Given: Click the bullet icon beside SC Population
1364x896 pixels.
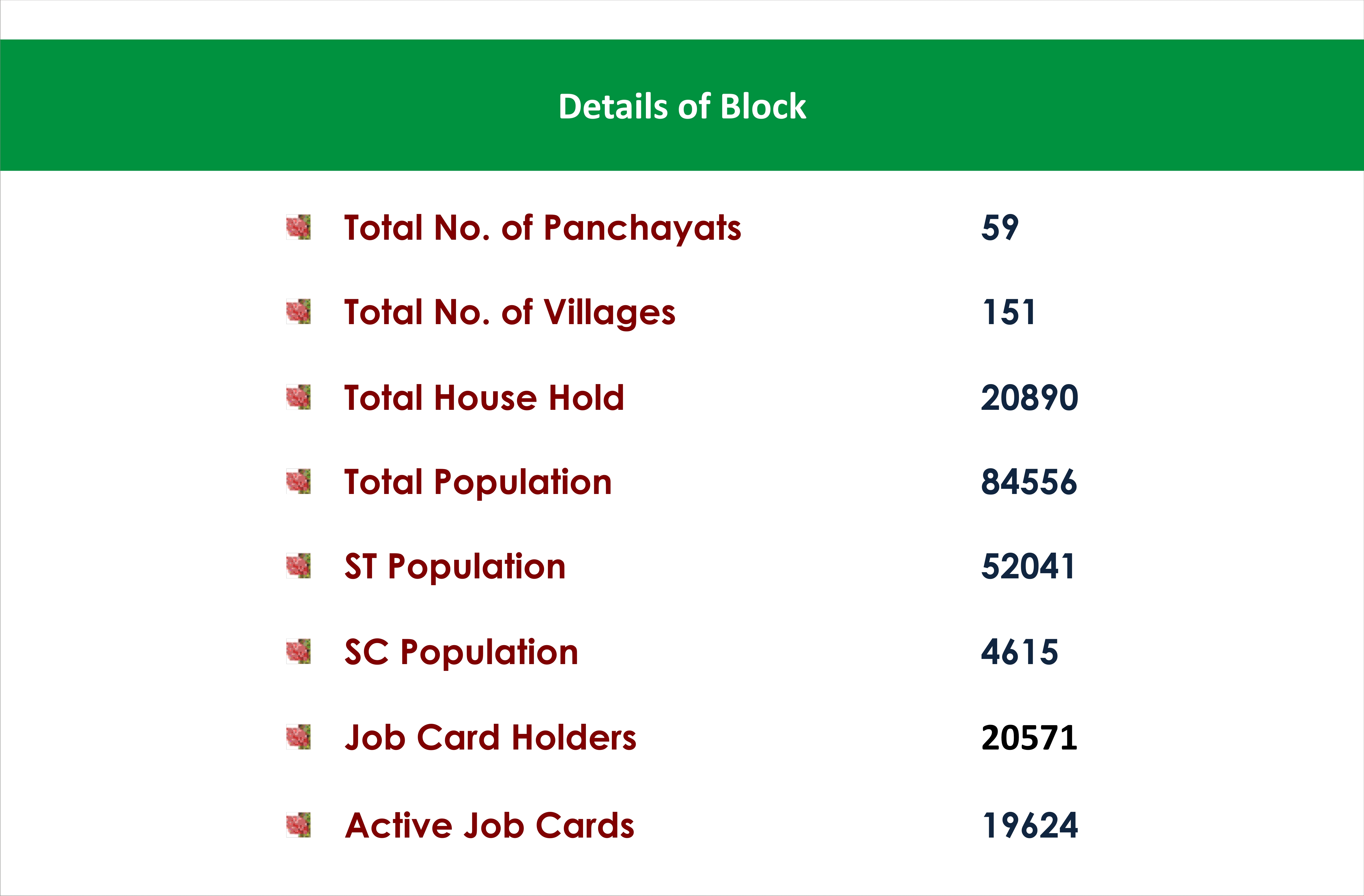Looking at the screenshot, I should point(299,651).
